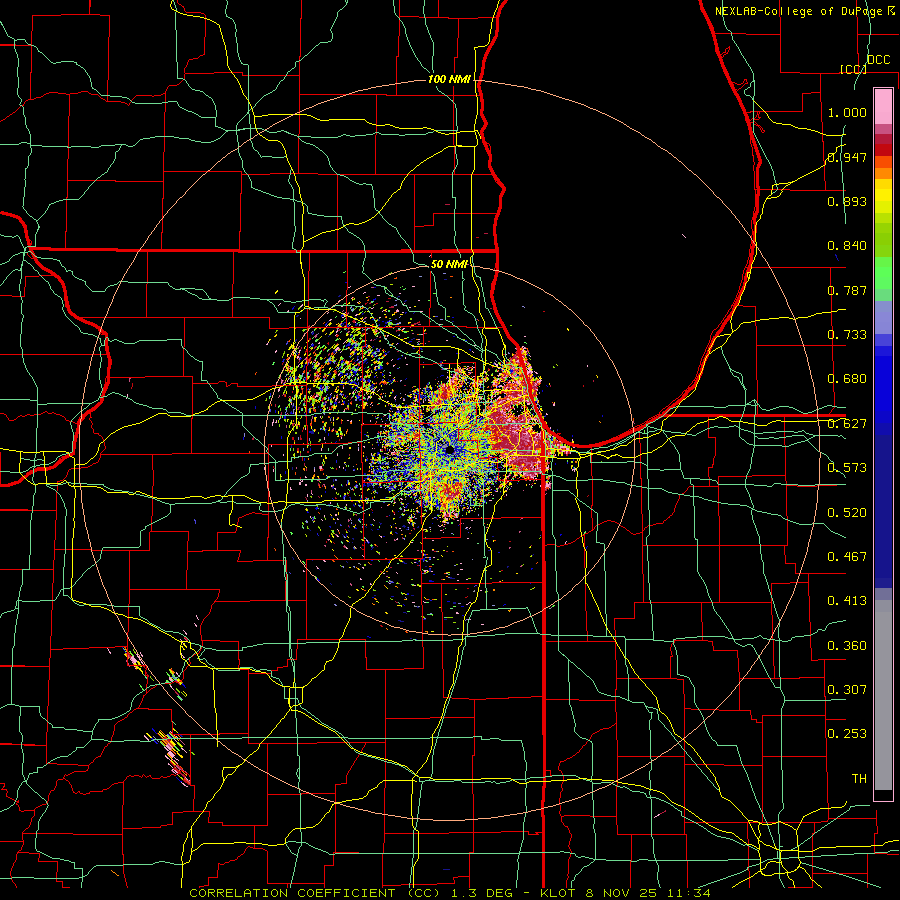Click the 0.627 scale value
Viewport: 900px width, 900px height.
pos(847,424)
